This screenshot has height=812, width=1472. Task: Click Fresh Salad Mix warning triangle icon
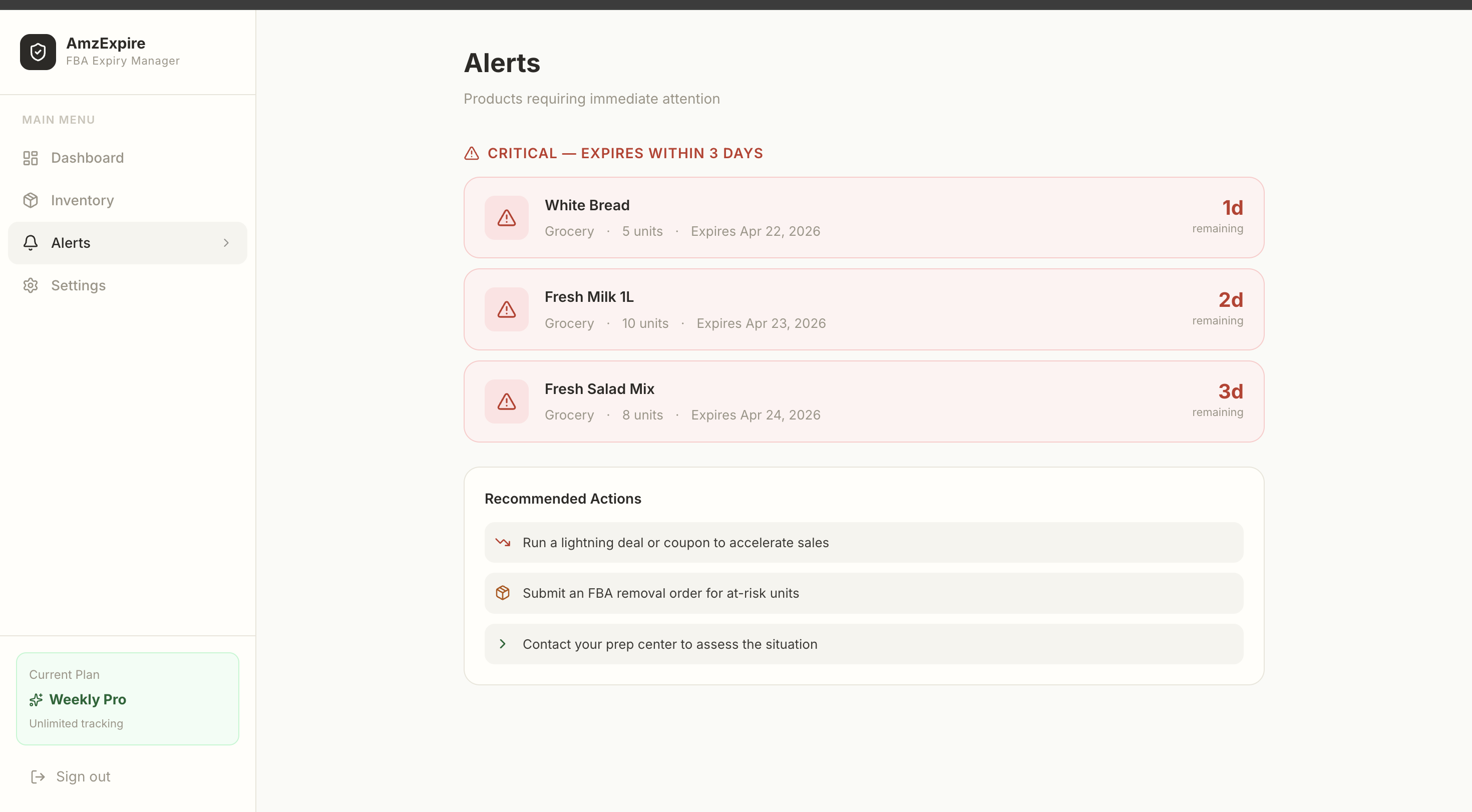pyautogui.click(x=506, y=401)
